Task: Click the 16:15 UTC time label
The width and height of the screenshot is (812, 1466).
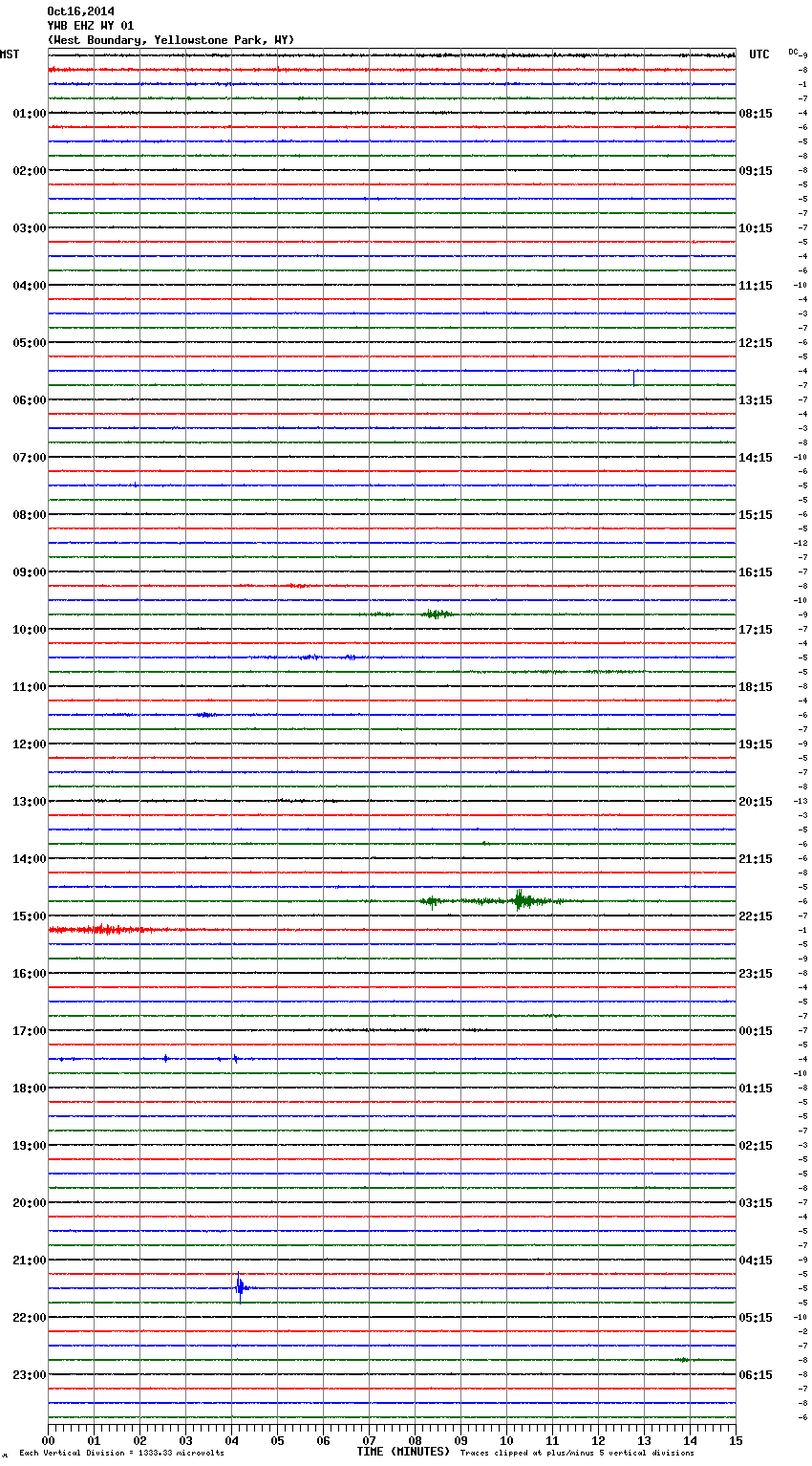Action: pyautogui.click(x=756, y=572)
